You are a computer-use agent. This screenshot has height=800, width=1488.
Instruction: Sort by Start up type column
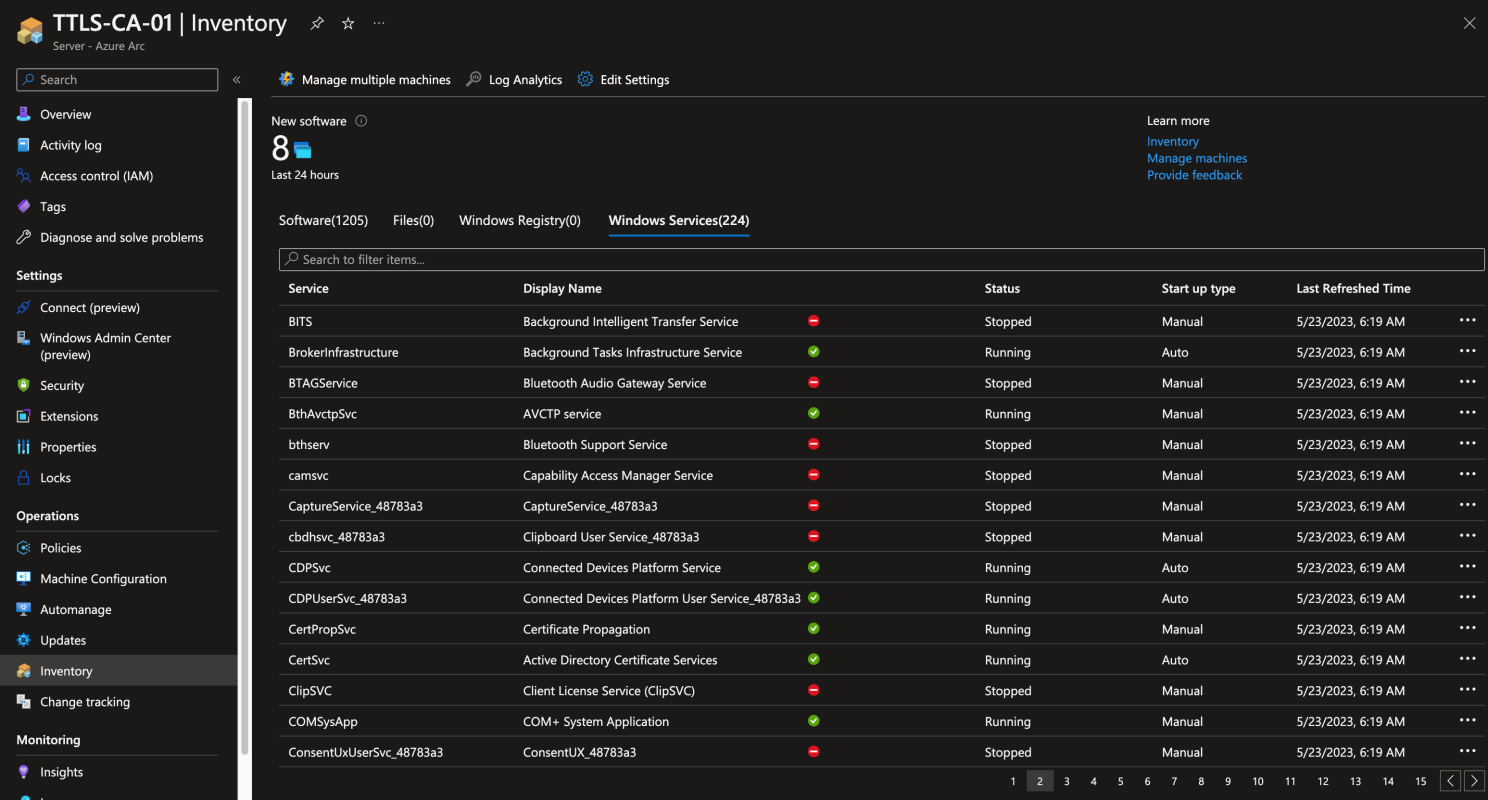1198,289
